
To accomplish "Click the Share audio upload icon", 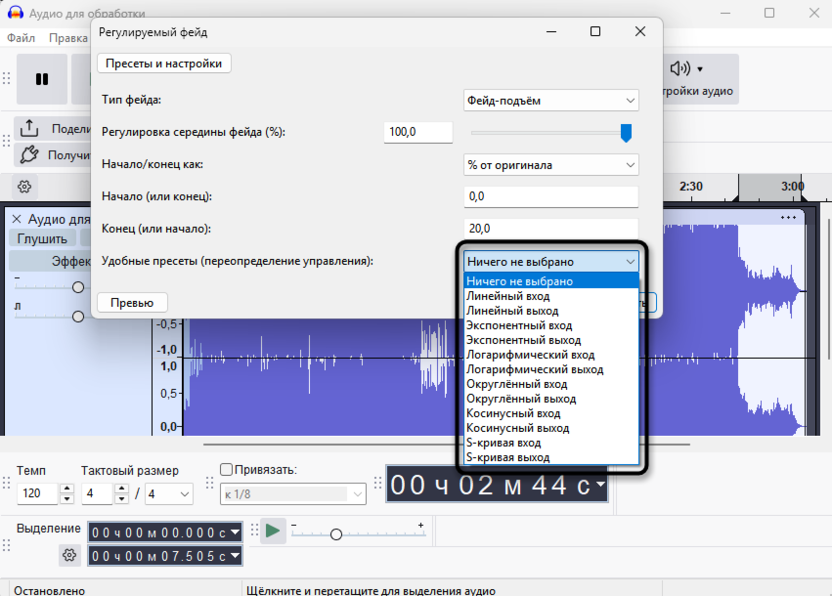I will 29,128.
